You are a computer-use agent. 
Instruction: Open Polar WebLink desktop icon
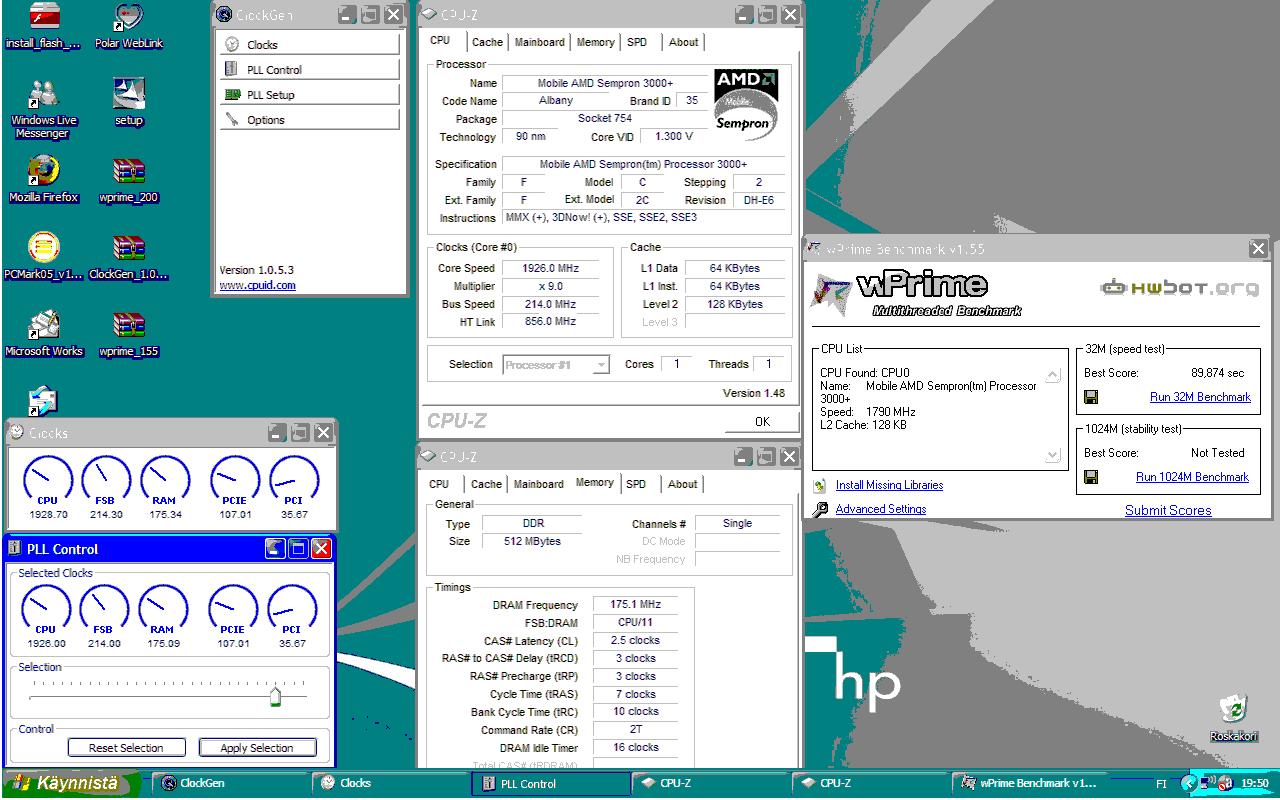coord(129,25)
